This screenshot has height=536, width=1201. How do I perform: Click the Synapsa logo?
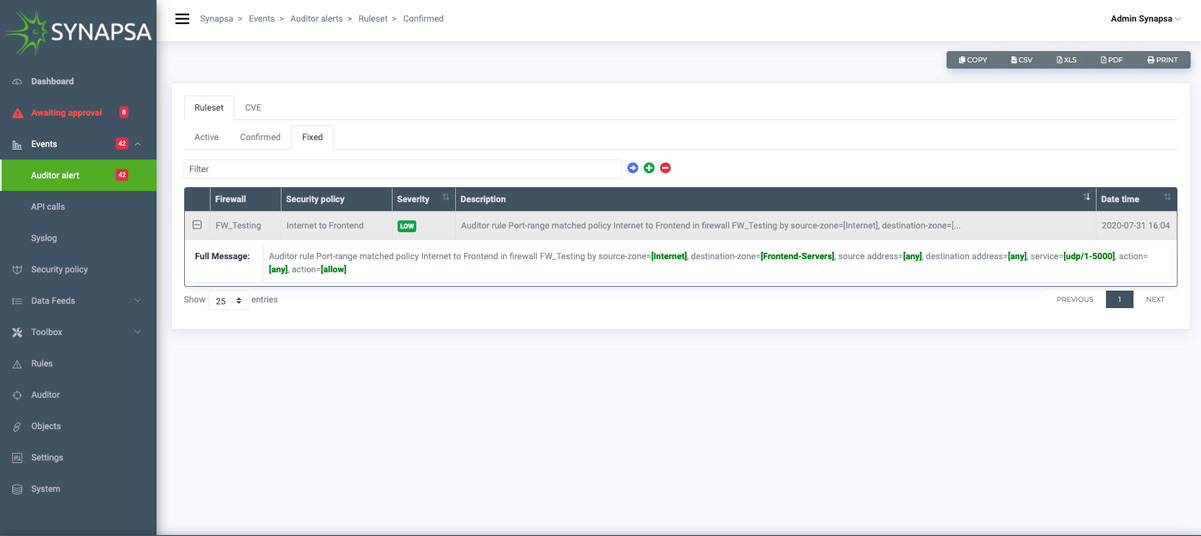click(x=78, y=32)
